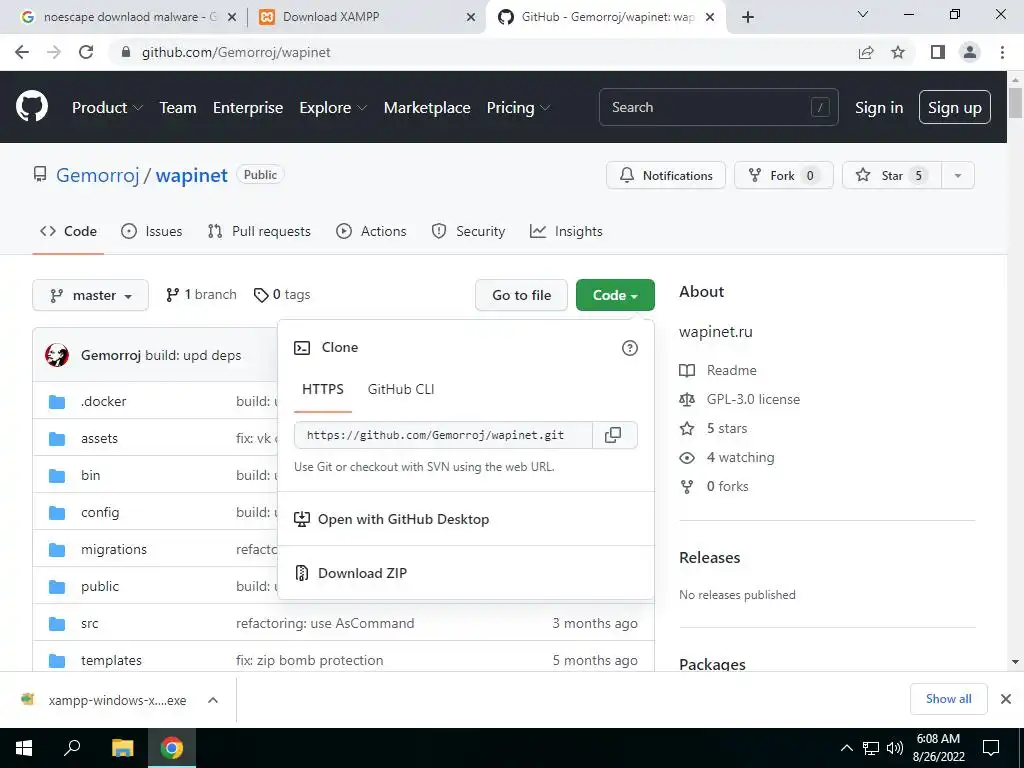Click the templates folder icon

tap(57, 661)
